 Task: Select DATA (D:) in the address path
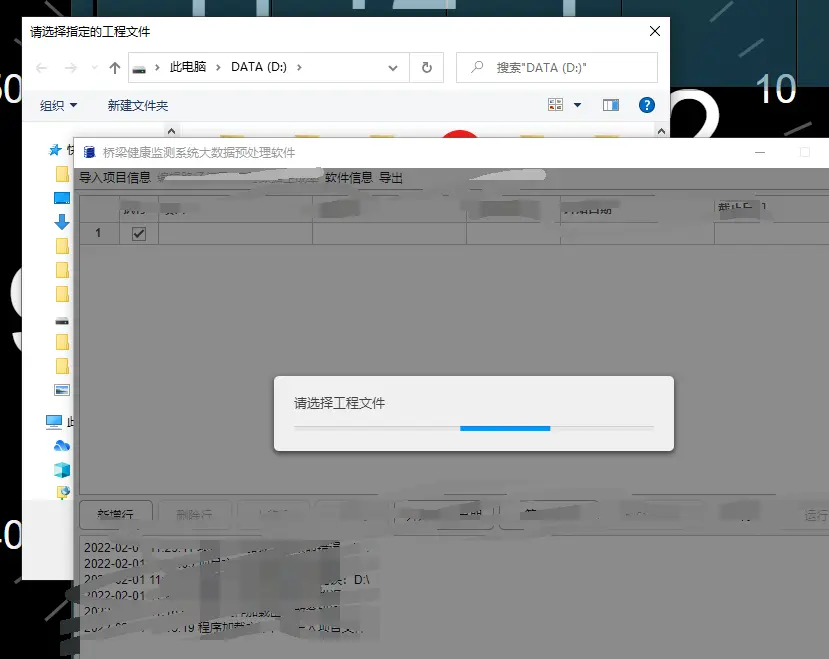click(x=259, y=67)
